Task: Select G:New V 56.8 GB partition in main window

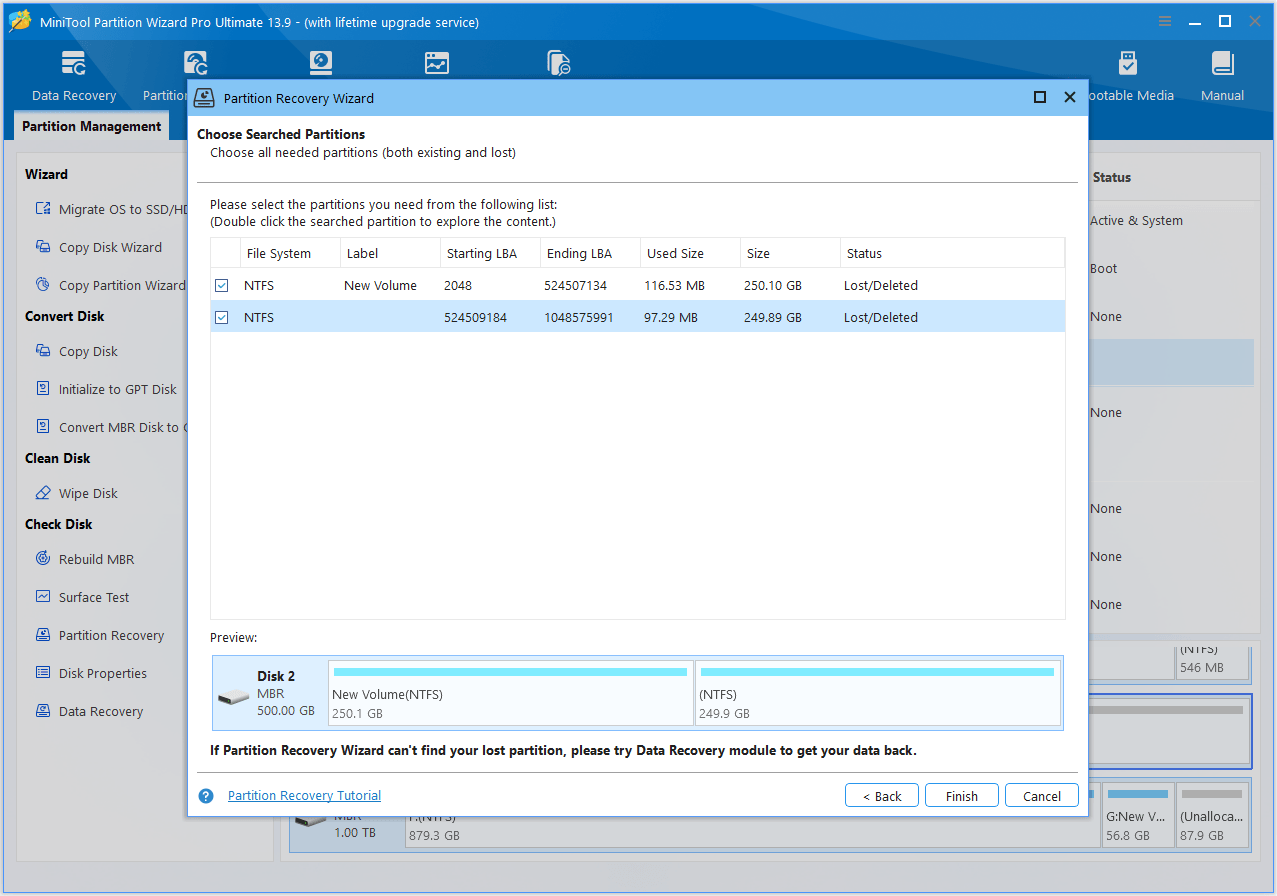Action: [x=1136, y=816]
